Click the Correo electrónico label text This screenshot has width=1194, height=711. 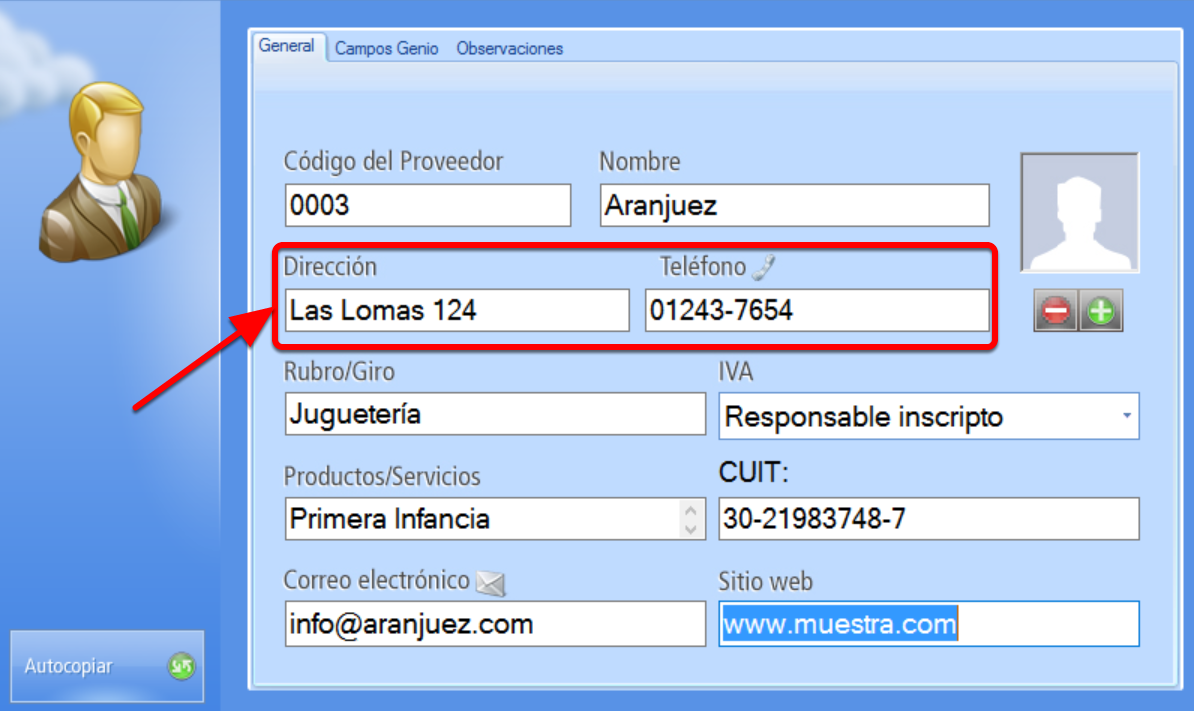[376, 580]
